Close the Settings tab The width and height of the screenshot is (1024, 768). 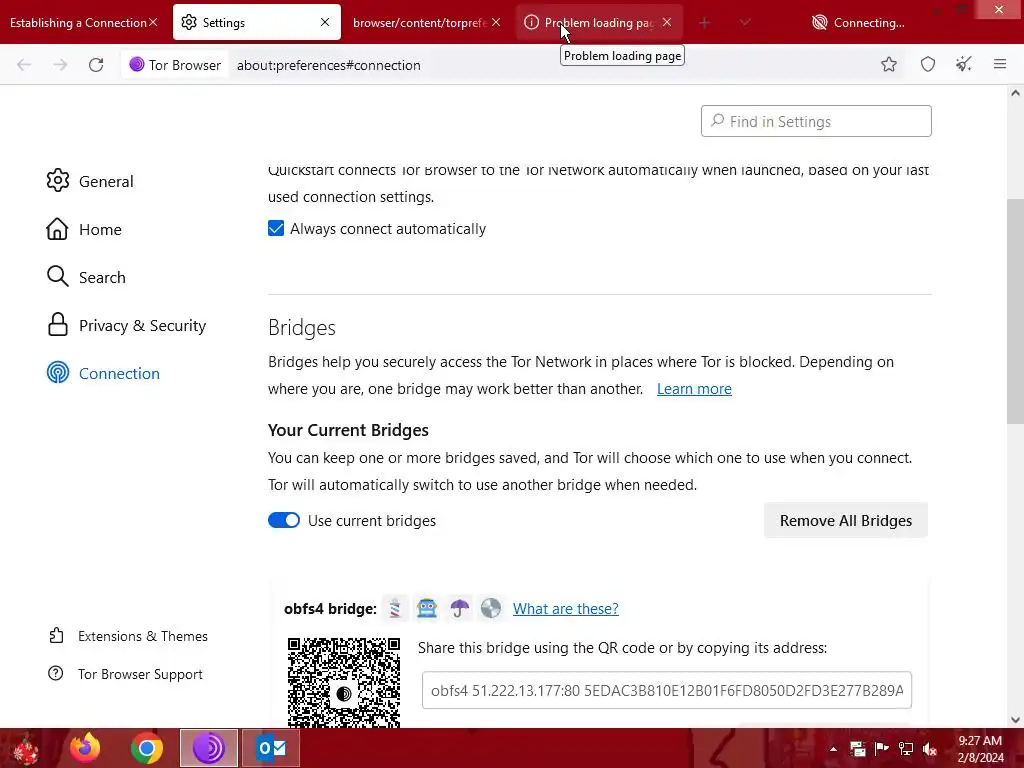tap(325, 22)
